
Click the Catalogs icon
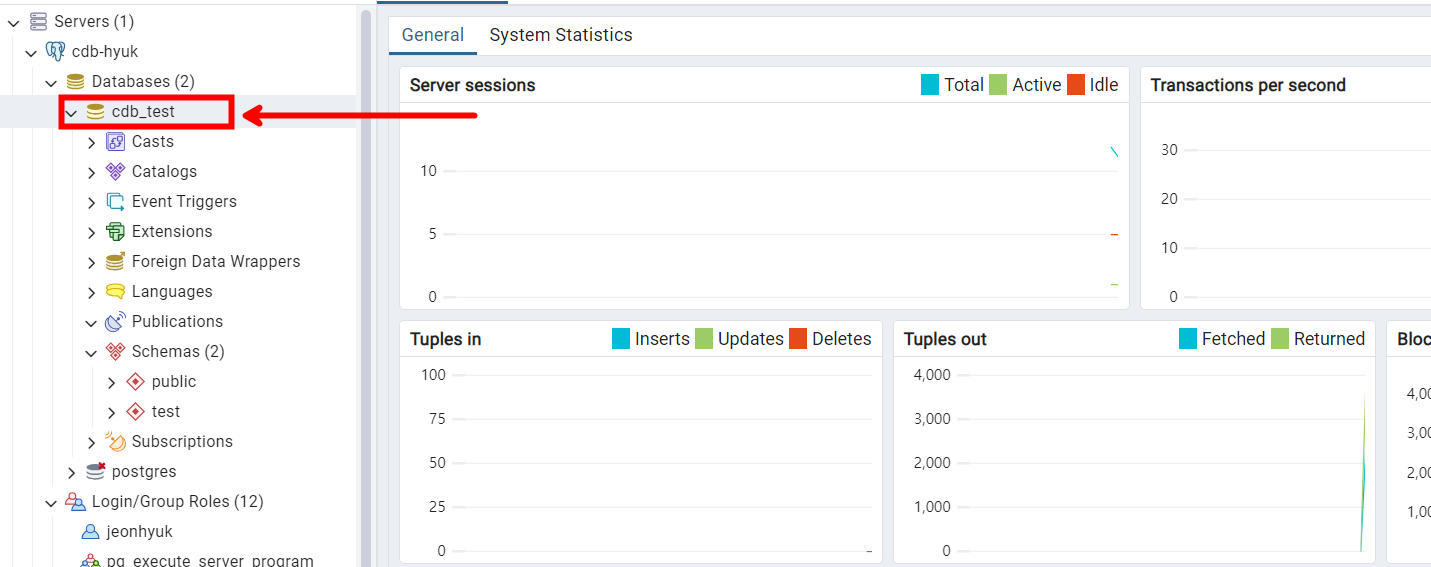(x=115, y=172)
